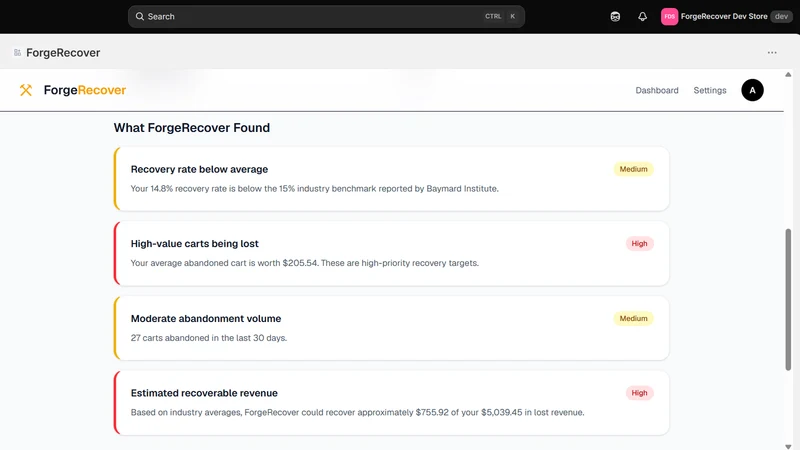Click the scrollbar up arrow

[x=788, y=74]
